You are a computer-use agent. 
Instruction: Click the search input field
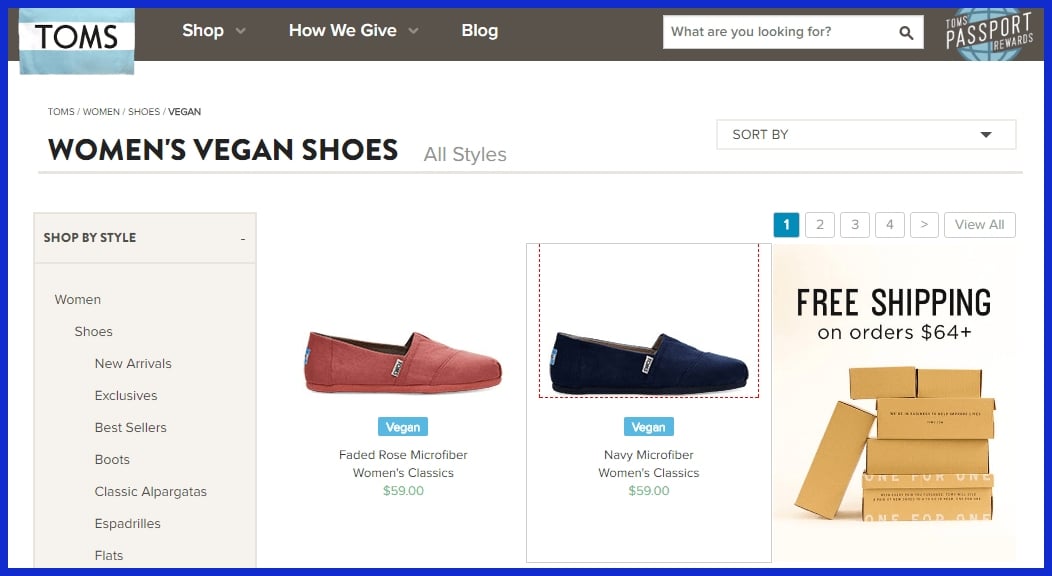pyautogui.click(x=780, y=32)
